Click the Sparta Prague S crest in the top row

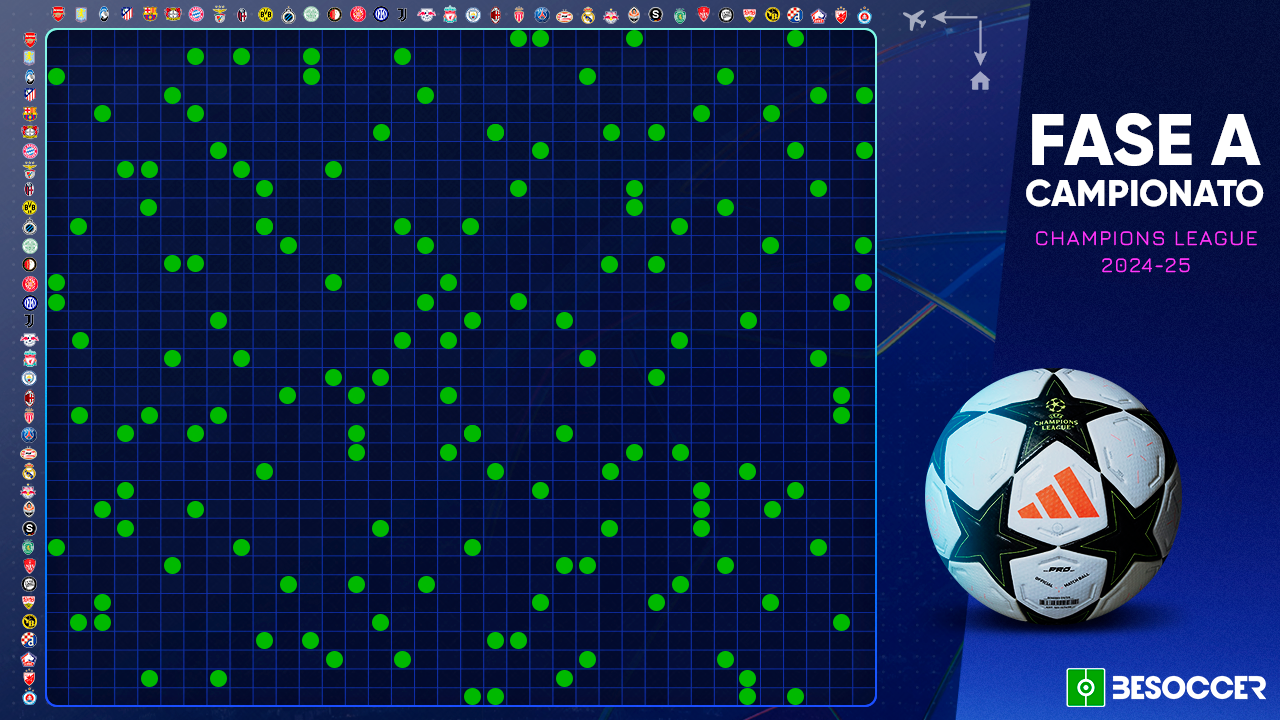(x=657, y=14)
